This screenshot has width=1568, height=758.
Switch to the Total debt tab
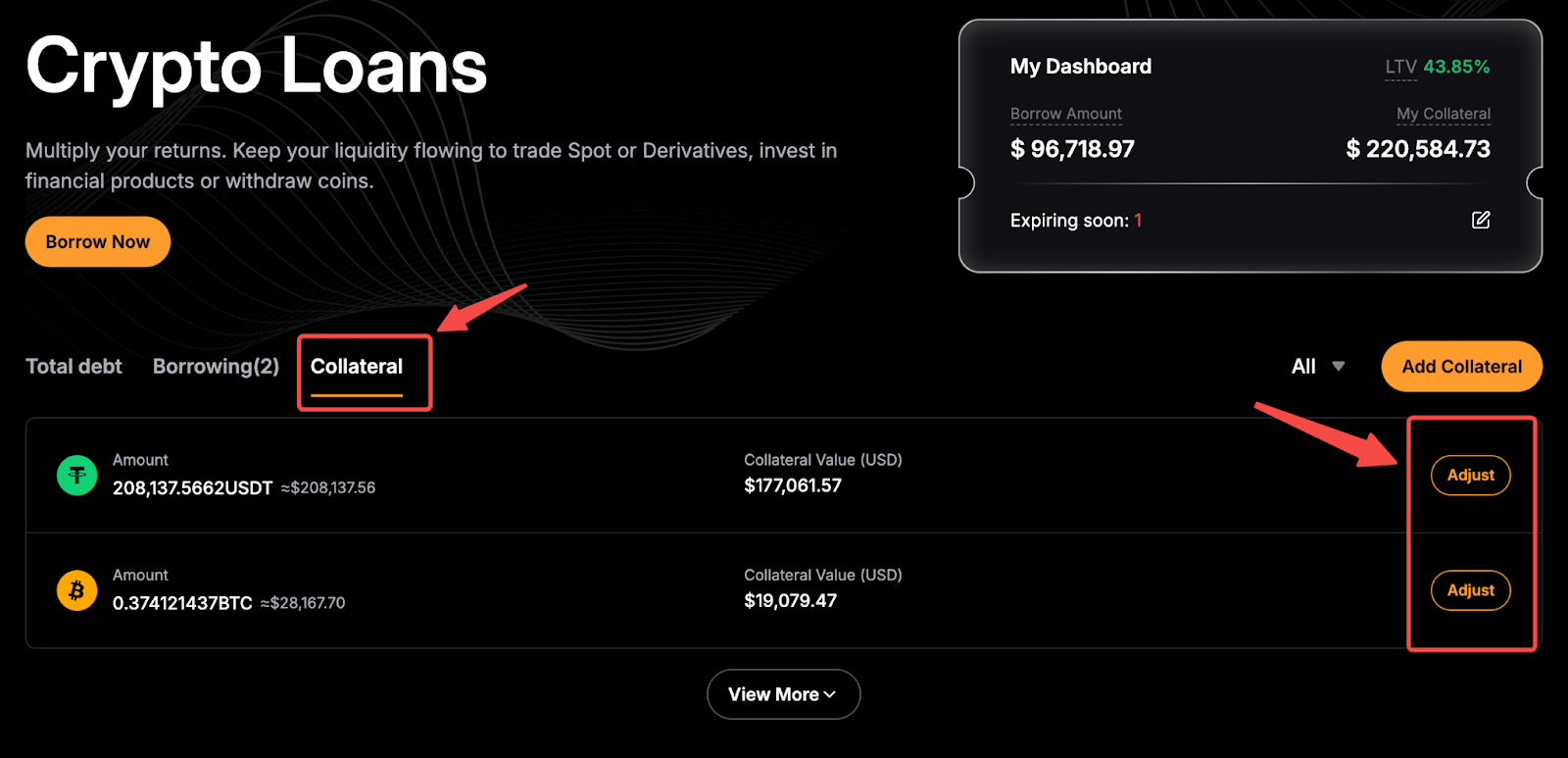click(73, 367)
